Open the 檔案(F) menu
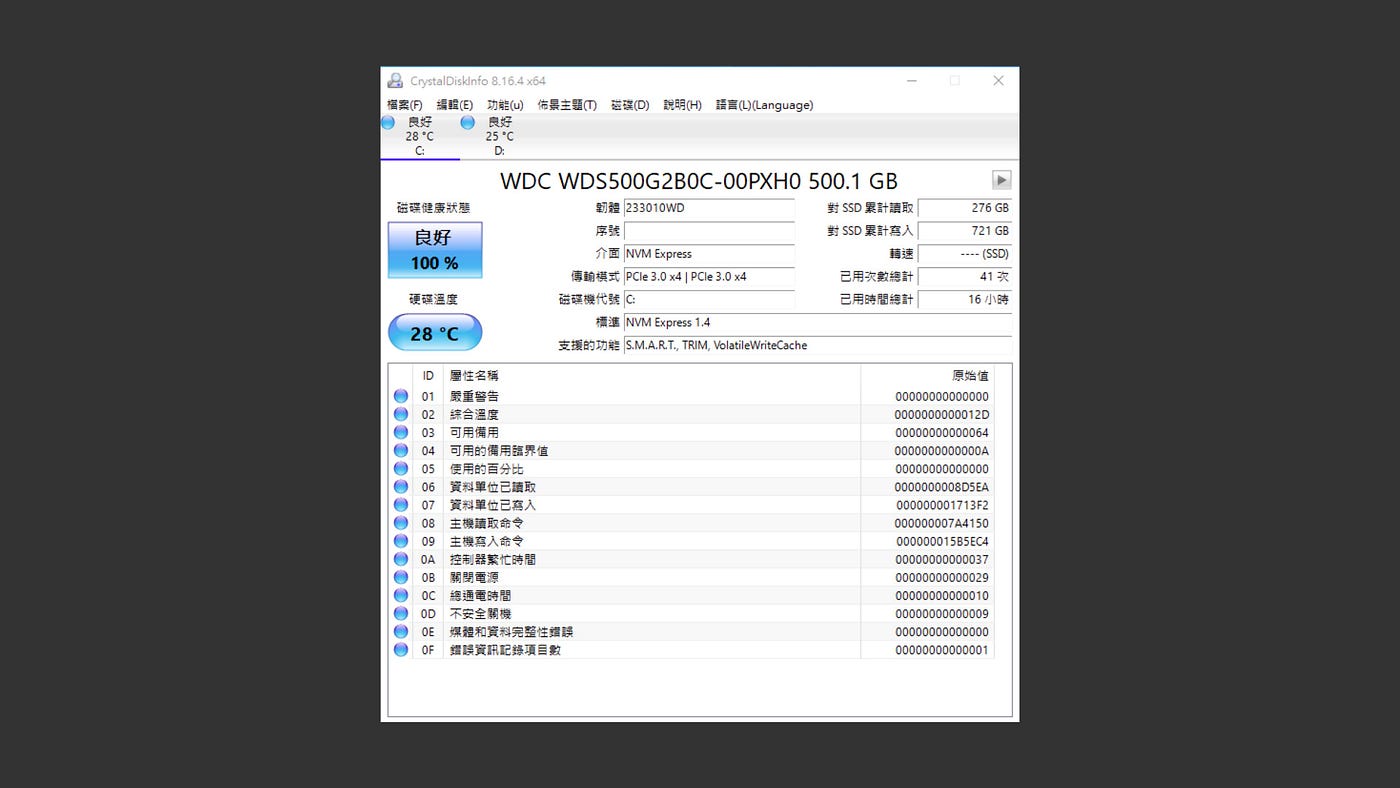1400x788 pixels. 405,105
